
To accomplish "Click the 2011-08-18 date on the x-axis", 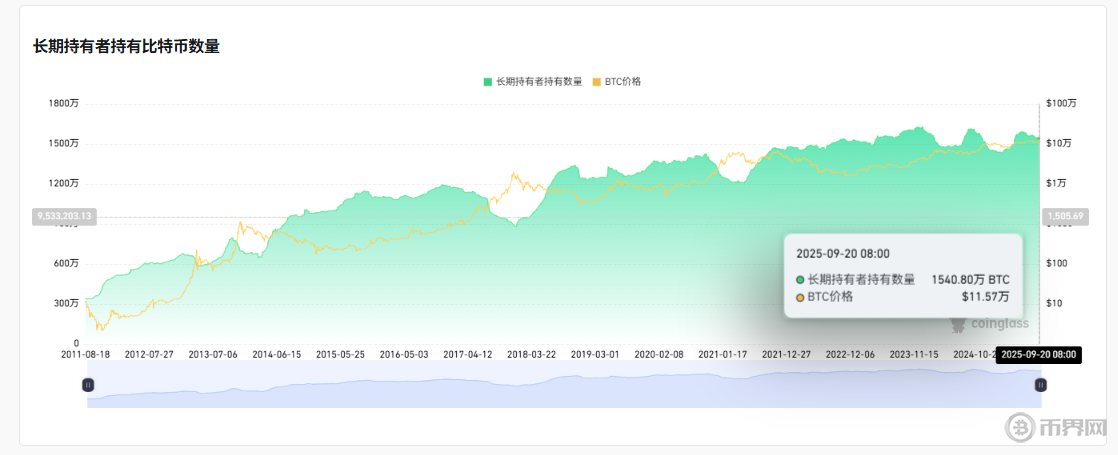I will [87, 354].
